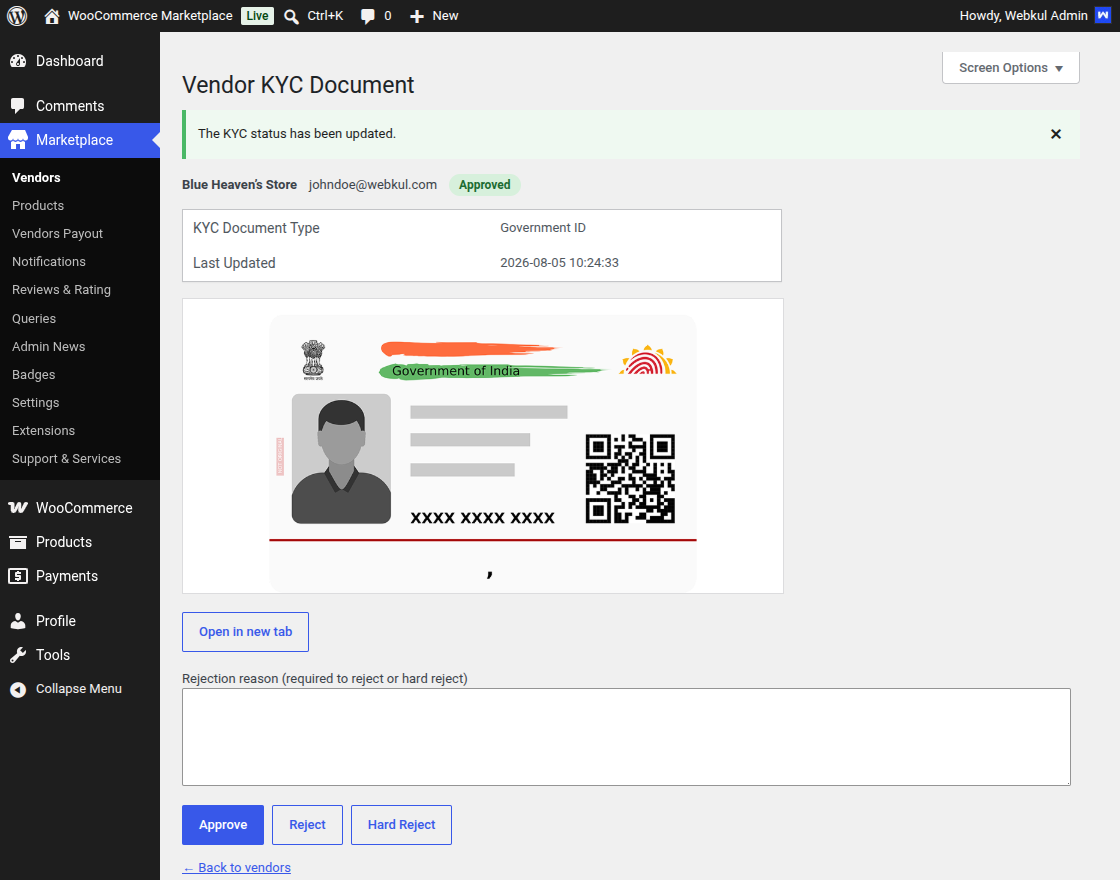Click the Ctrl+K search shortcut text

[x=325, y=16]
